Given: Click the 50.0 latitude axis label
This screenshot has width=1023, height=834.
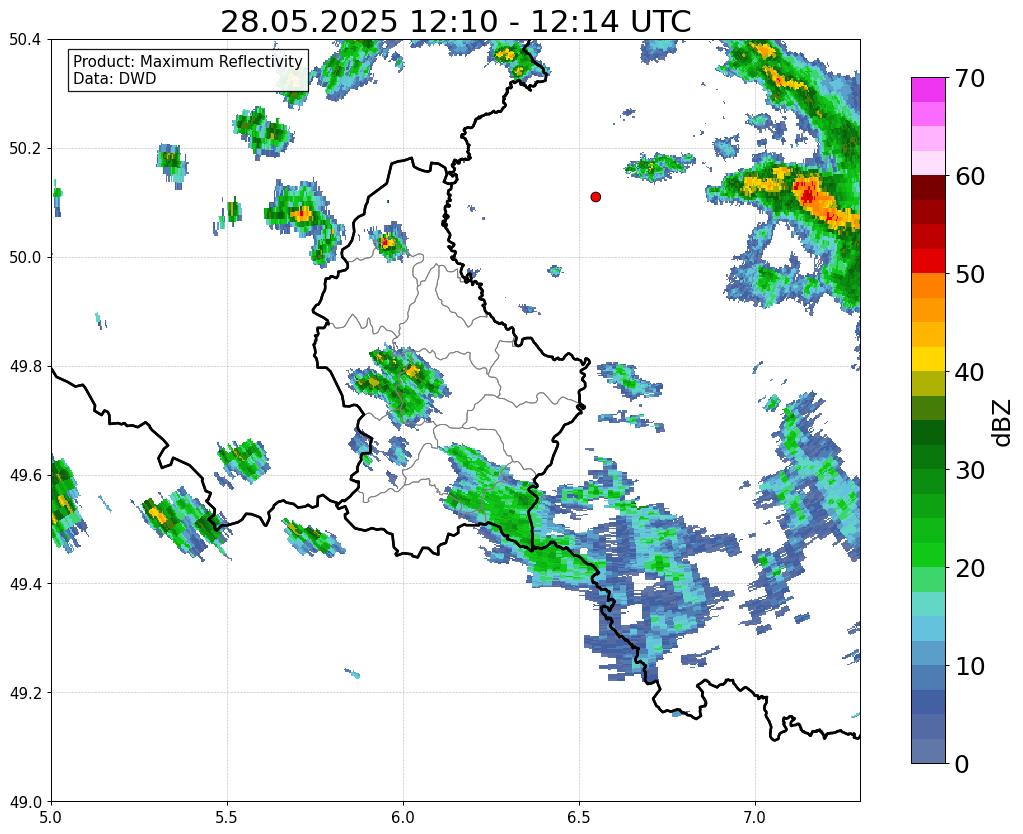Looking at the screenshot, I should pos(25,258).
